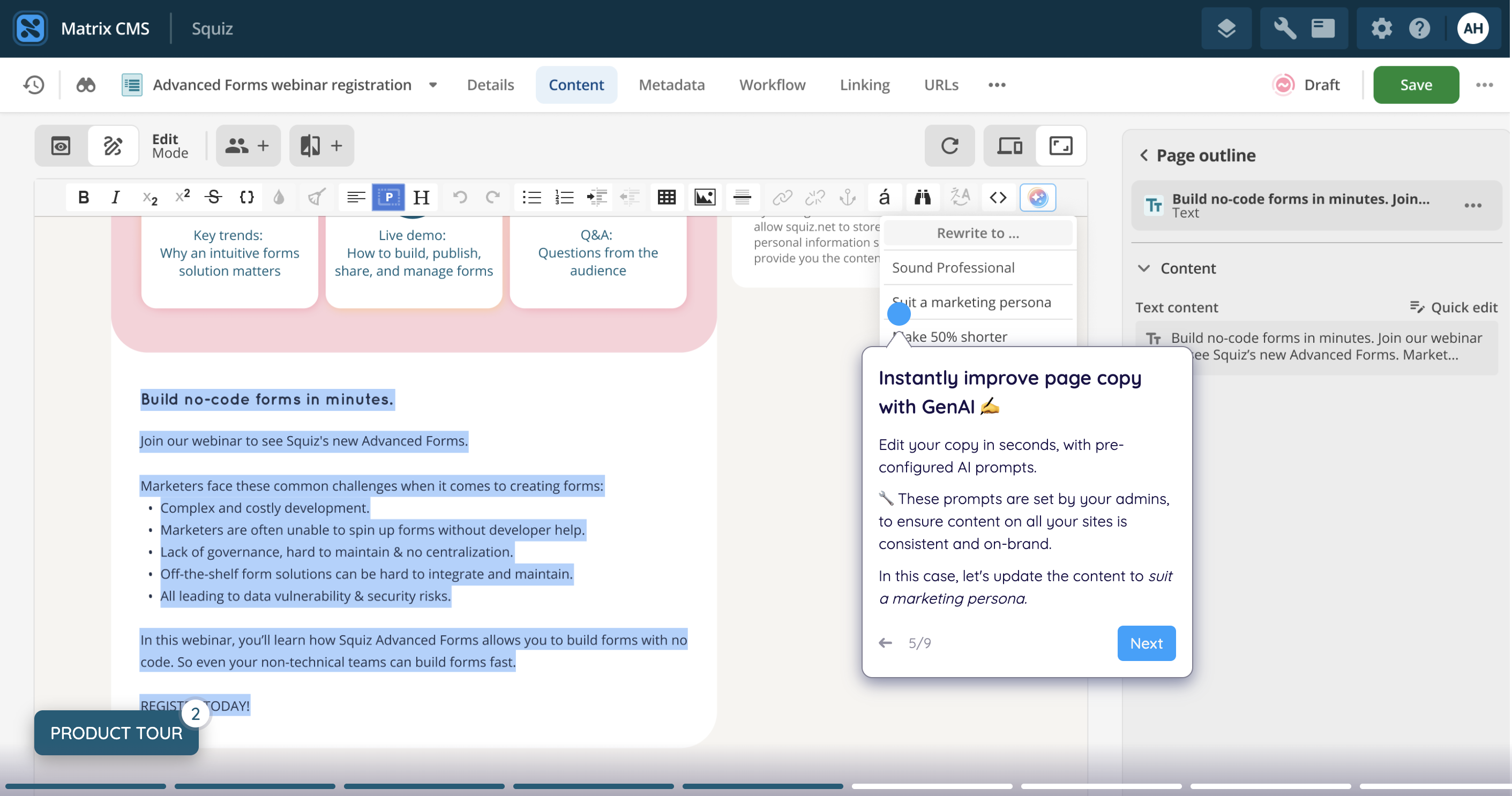Open options for Build no-code forms text component

click(1473, 206)
